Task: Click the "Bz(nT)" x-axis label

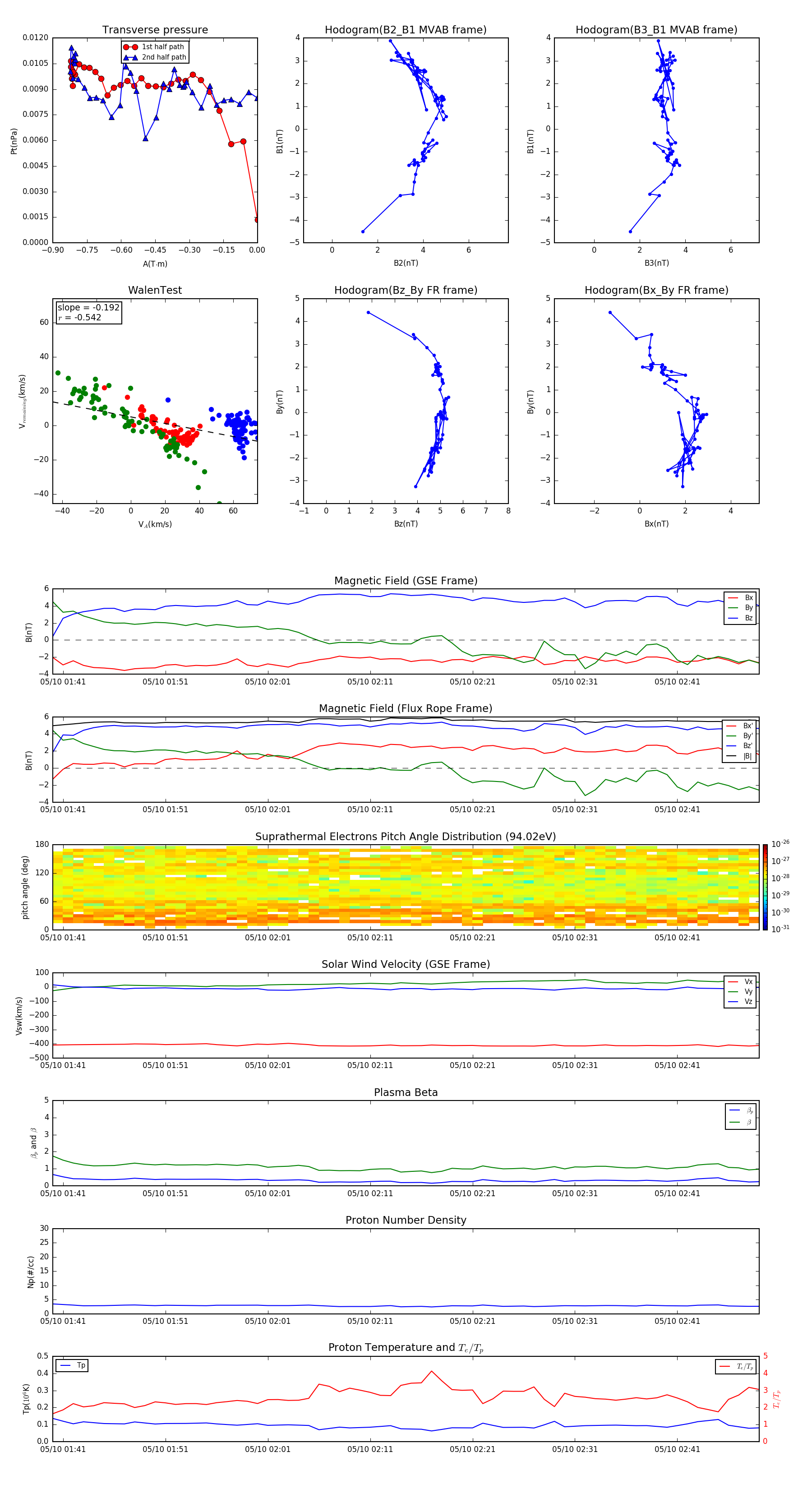Action: (x=406, y=524)
